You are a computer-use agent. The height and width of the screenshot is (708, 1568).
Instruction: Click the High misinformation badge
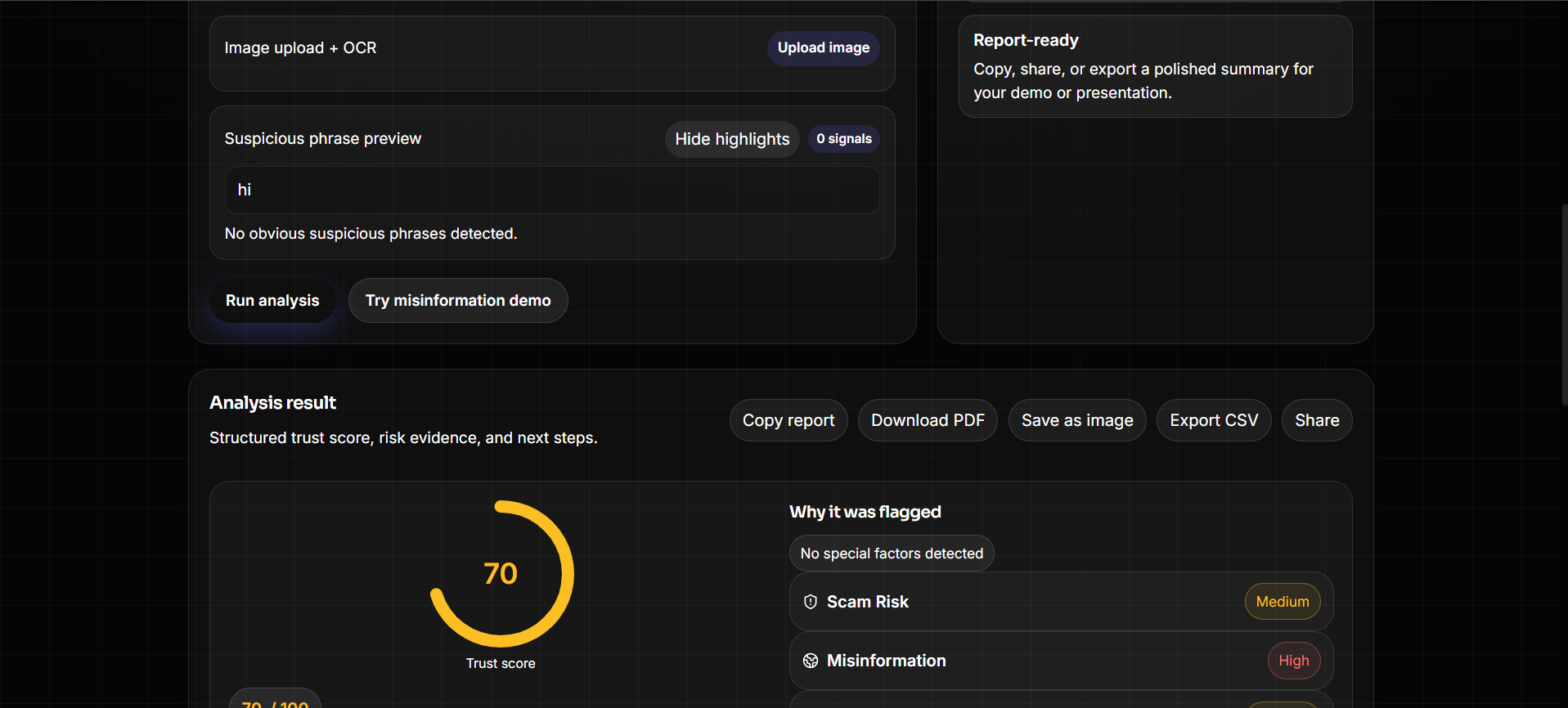[x=1294, y=661]
